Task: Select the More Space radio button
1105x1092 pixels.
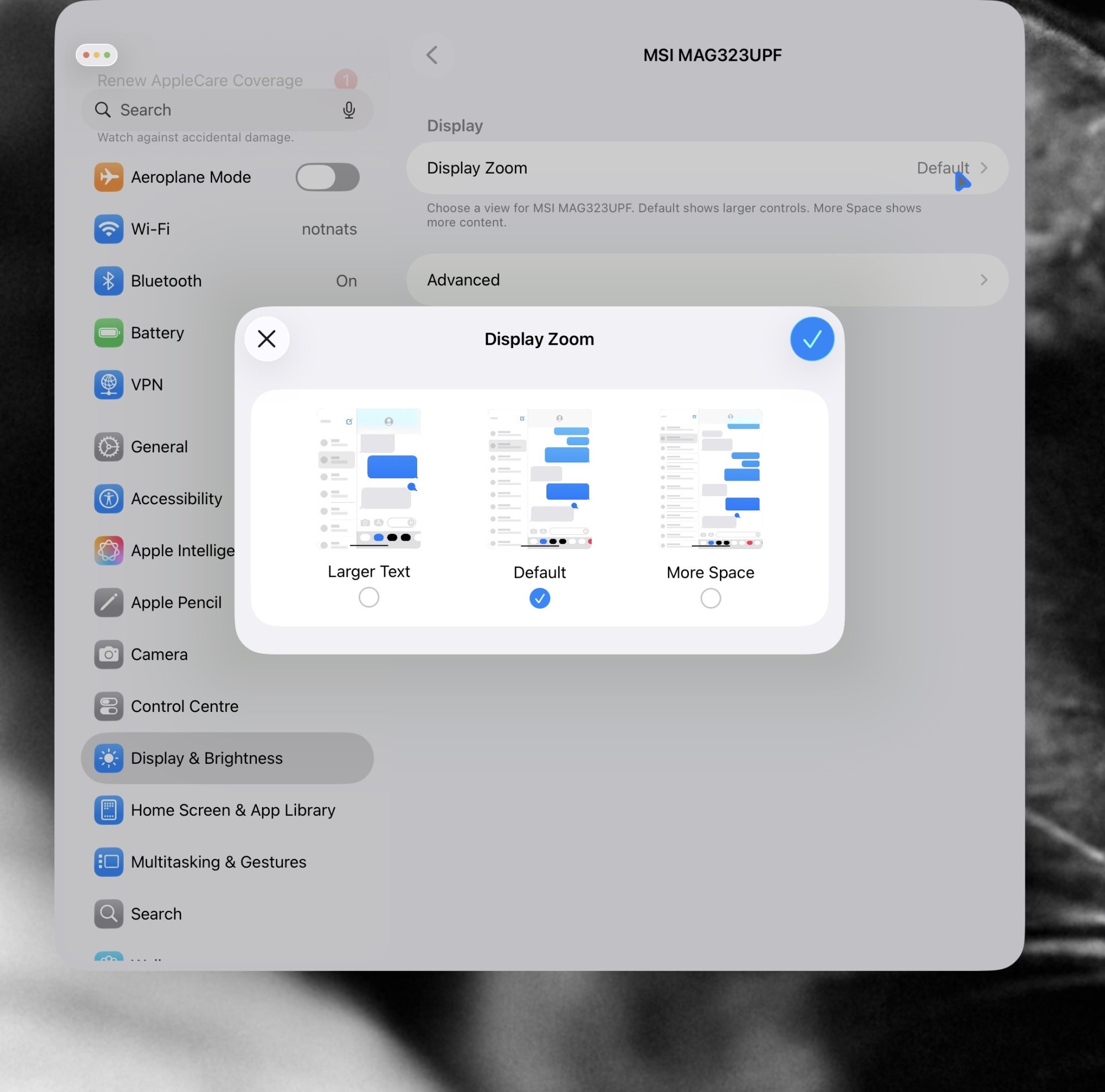Action: click(710, 598)
